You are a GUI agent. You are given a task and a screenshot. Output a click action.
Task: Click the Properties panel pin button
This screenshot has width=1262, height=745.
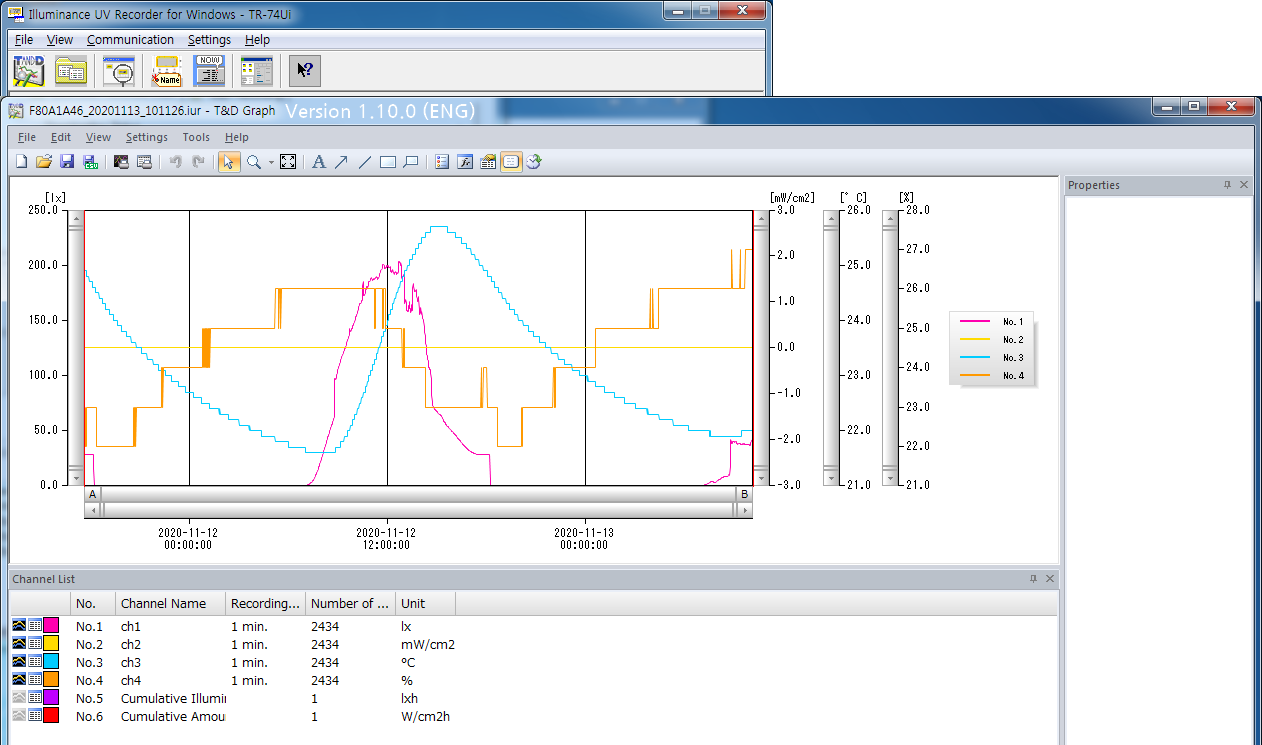click(1227, 185)
